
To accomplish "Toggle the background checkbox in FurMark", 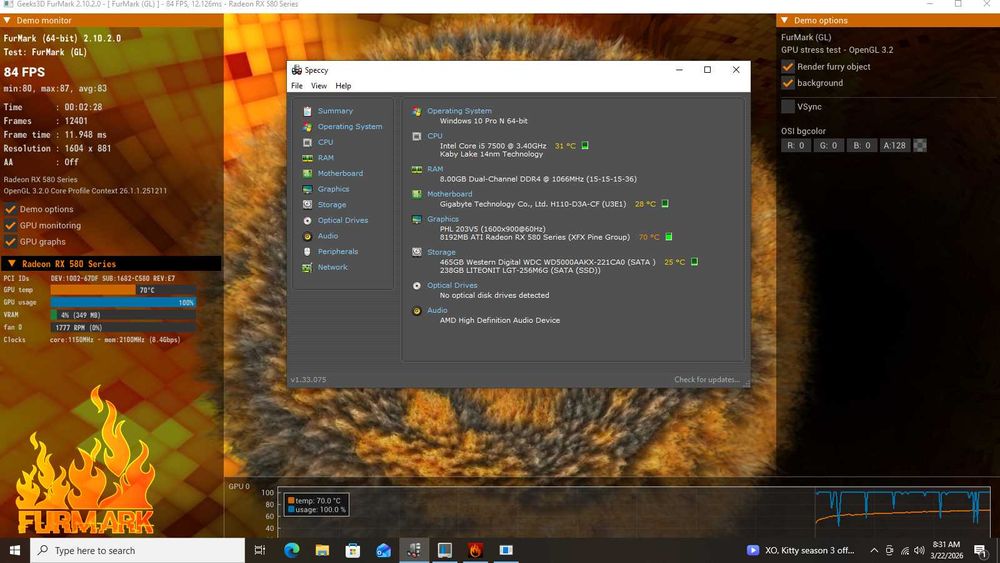I will [788, 83].
